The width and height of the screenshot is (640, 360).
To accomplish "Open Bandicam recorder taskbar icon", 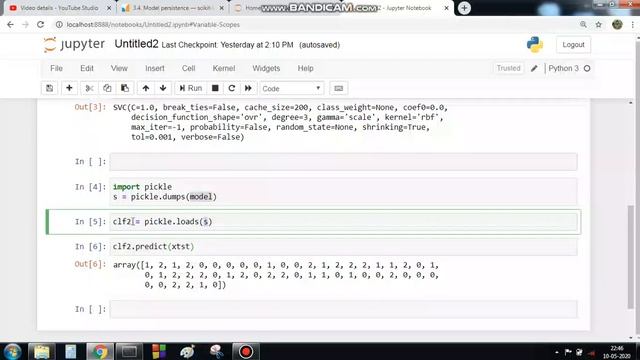I will pyautogui.click(x=246, y=351).
